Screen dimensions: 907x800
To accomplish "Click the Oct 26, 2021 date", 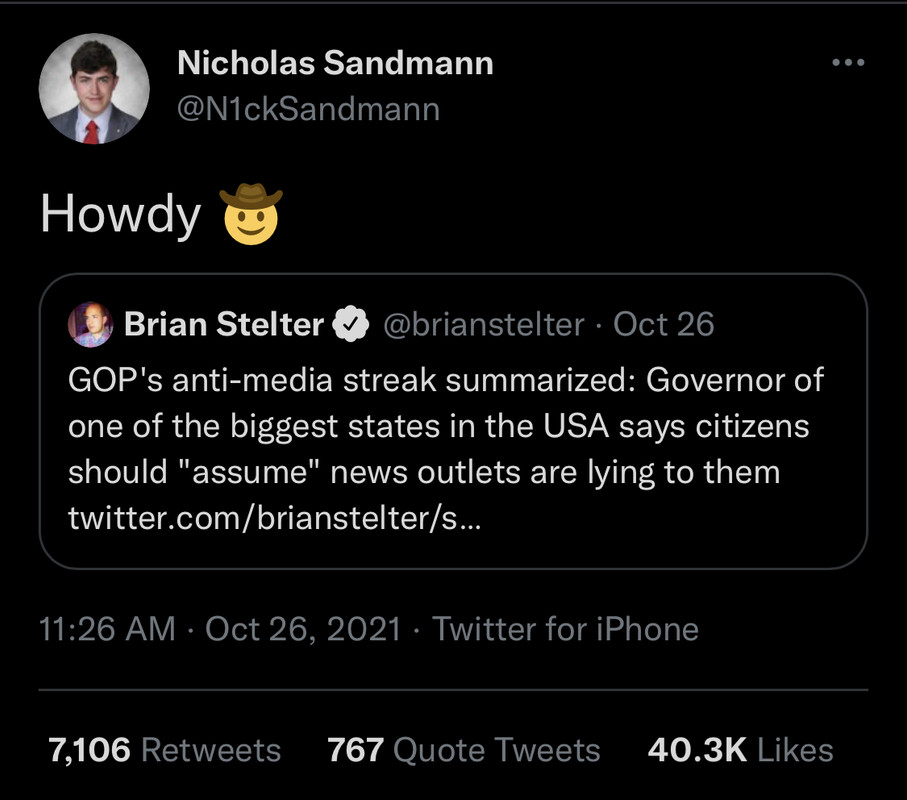I will coord(303,629).
